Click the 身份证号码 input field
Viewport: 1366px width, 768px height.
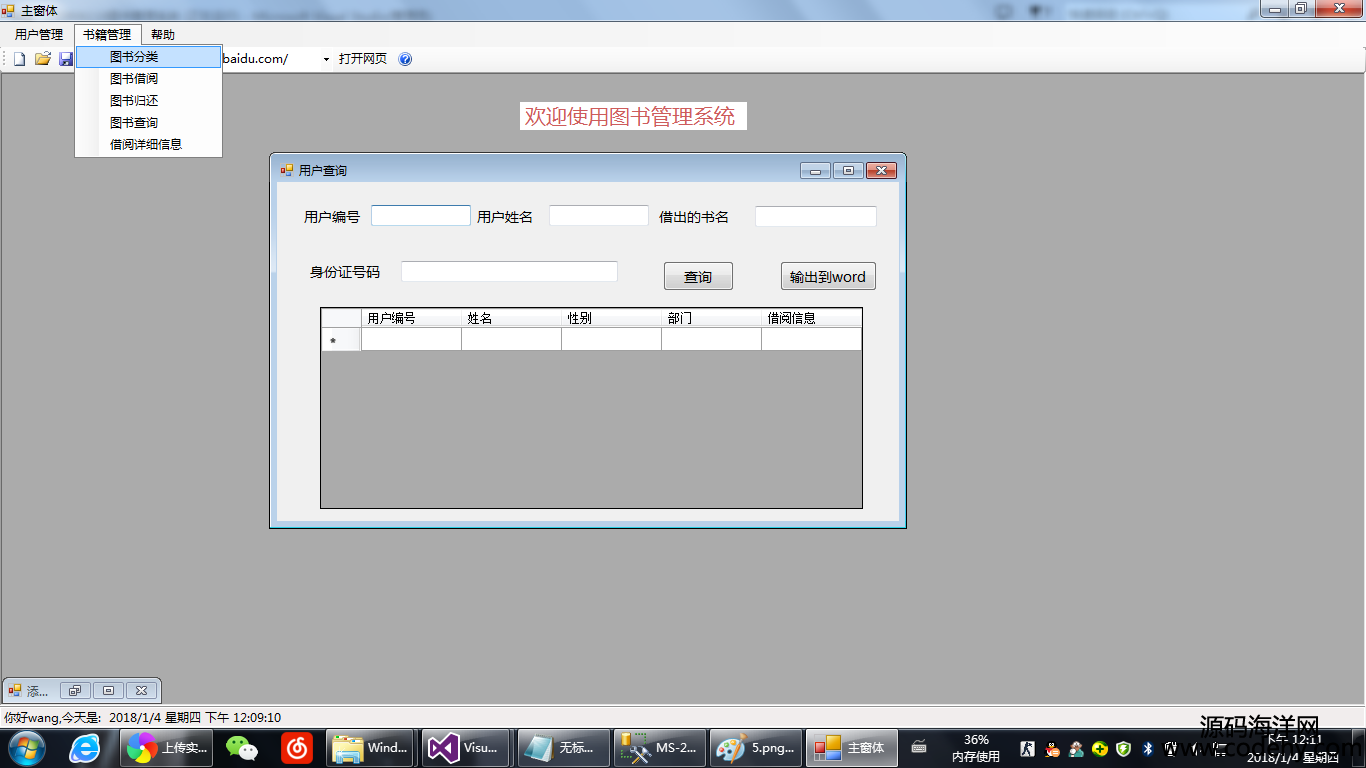pyautogui.click(x=509, y=272)
